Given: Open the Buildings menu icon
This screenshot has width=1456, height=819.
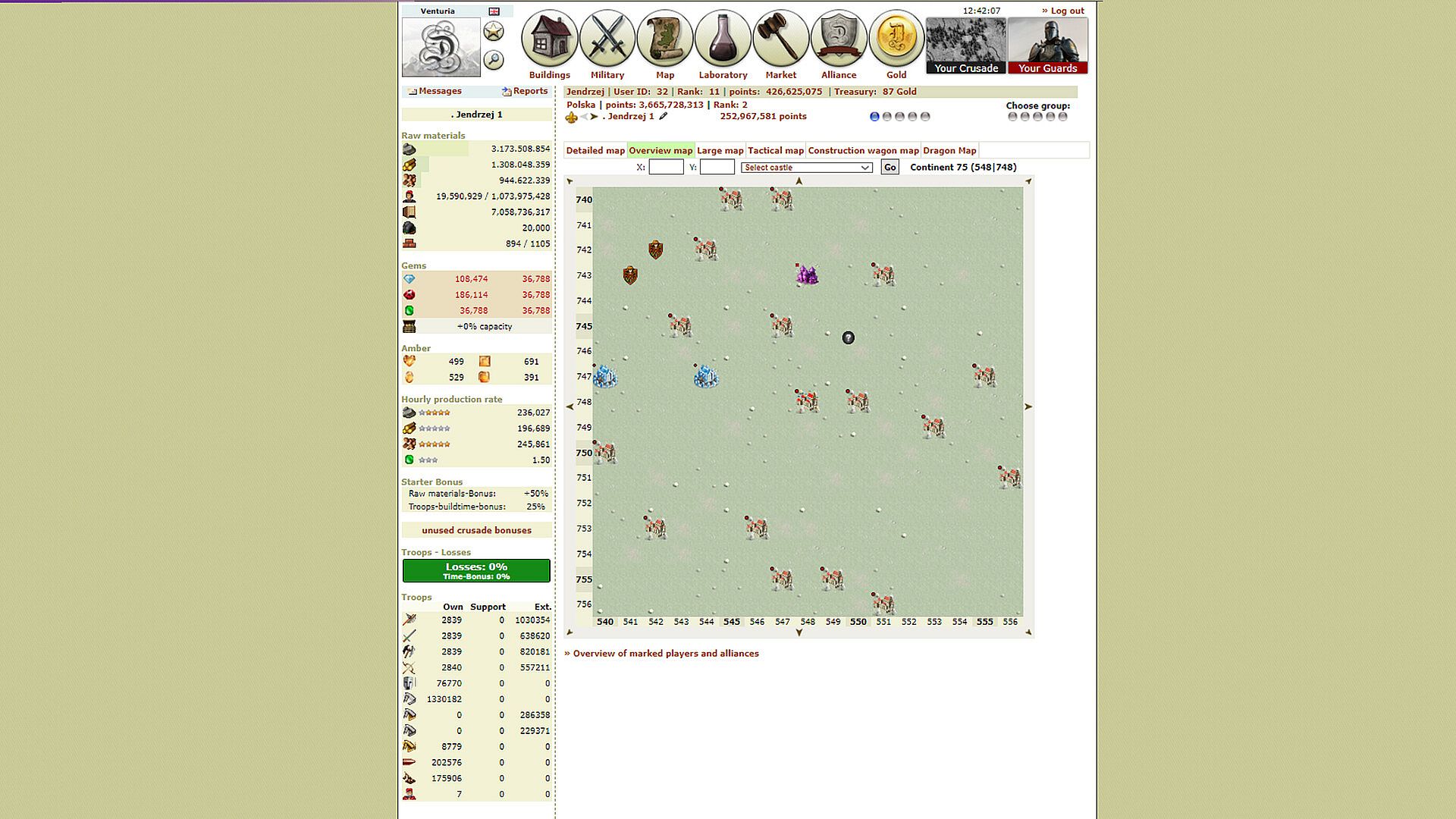Looking at the screenshot, I should (x=549, y=39).
